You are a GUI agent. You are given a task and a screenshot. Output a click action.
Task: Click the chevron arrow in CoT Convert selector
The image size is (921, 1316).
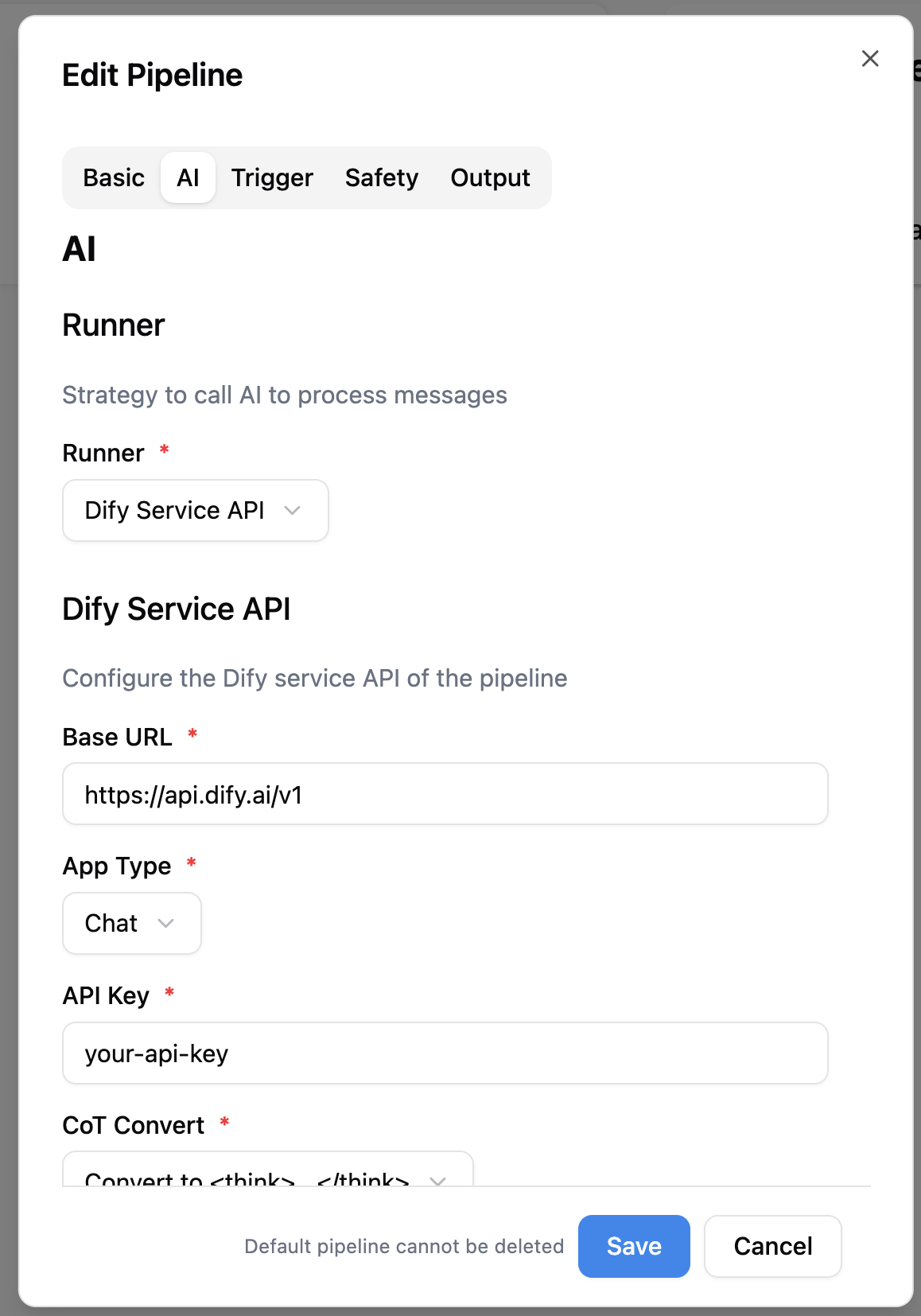point(437,1180)
